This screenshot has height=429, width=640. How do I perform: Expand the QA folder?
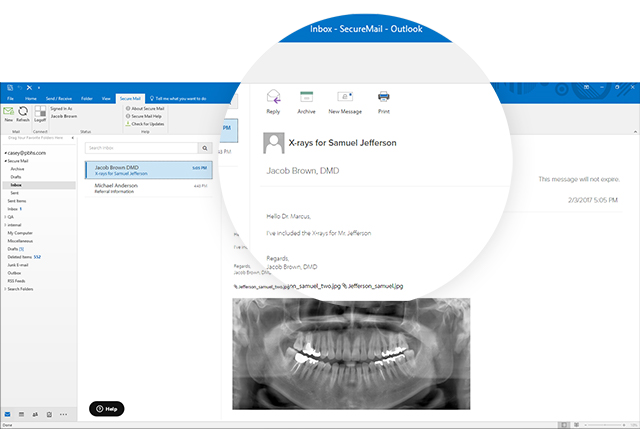point(5,217)
